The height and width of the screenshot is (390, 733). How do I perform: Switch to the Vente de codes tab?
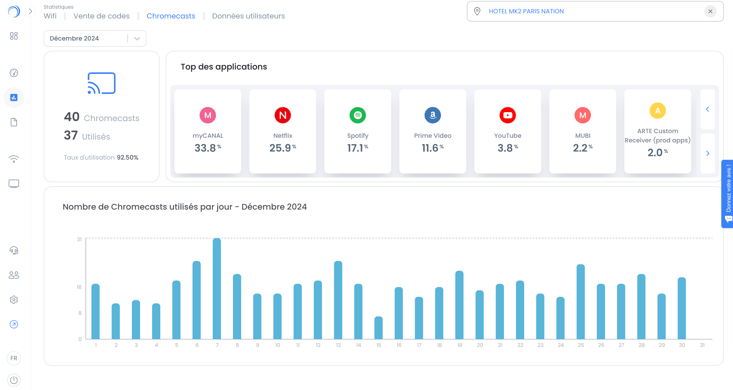pyautogui.click(x=101, y=16)
